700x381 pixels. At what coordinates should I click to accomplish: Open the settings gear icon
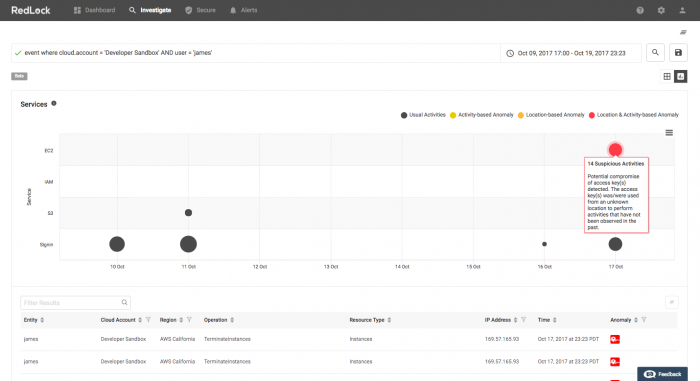tap(661, 10)
